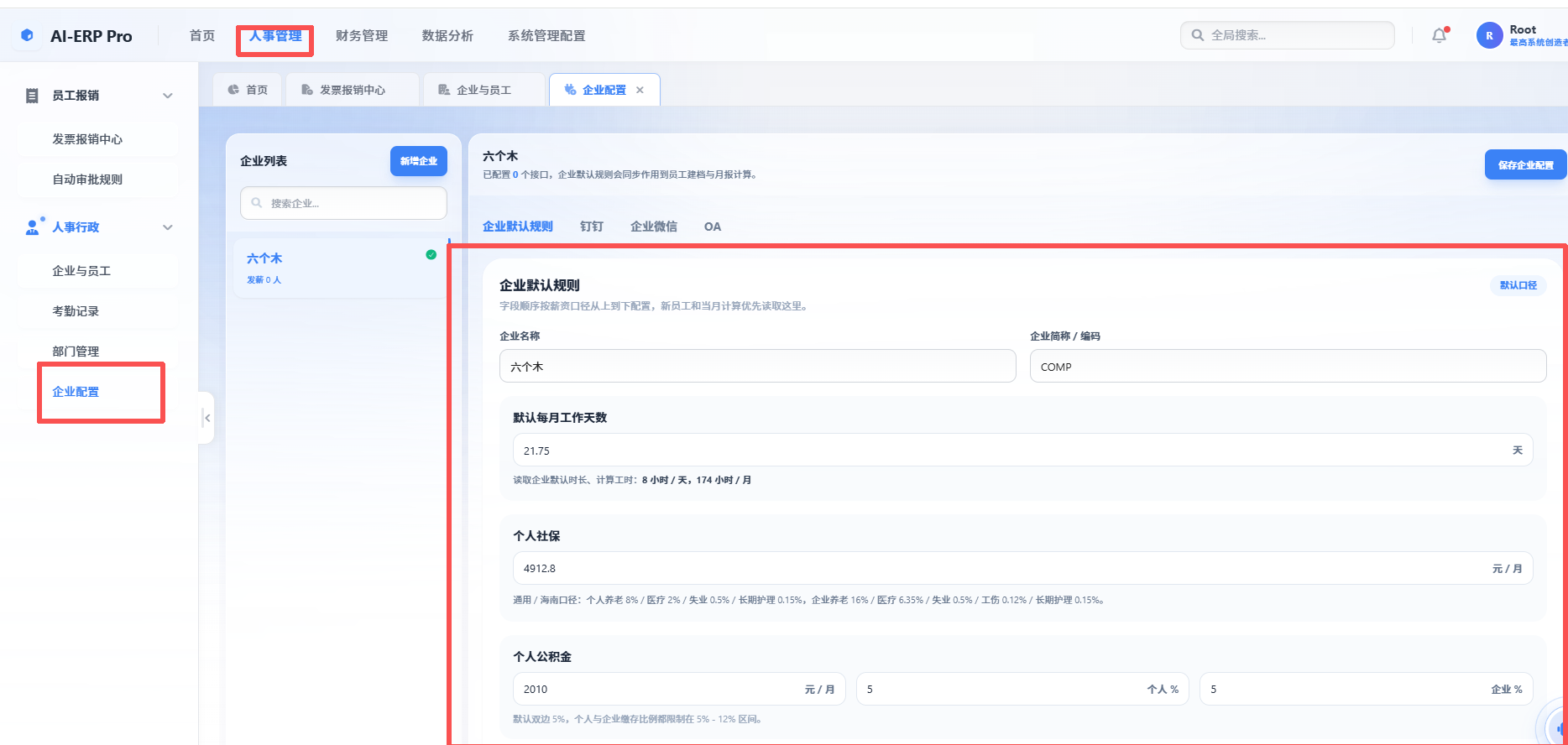Screen dimensions: 1568x745
Task: Switch to the 发票报销中心 page tab
Action: tap(353, 90)
